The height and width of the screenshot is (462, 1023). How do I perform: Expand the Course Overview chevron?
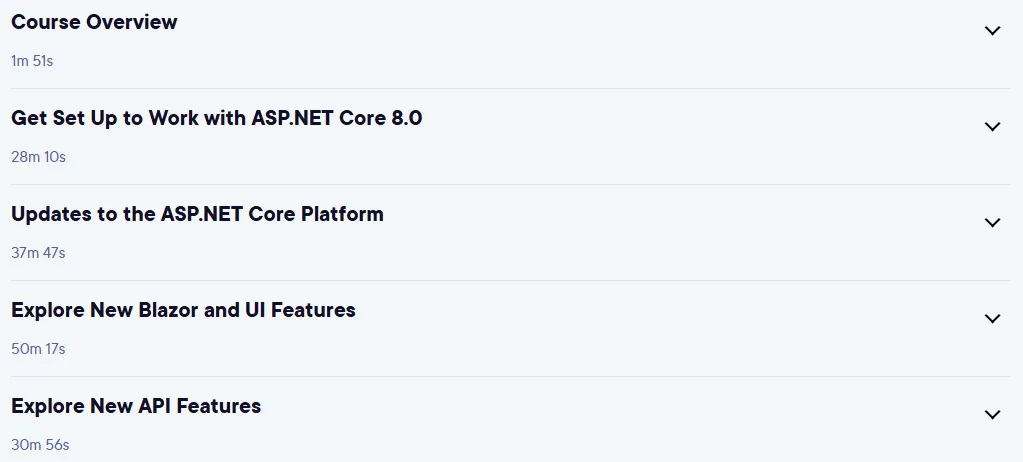992,31
